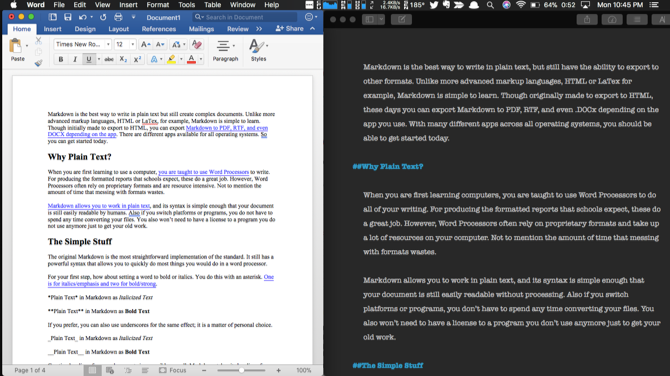This screenshot has height=376, width=670.
Task: Click the share/export icon in Markdown editor
Action: [x=587, y=20]
